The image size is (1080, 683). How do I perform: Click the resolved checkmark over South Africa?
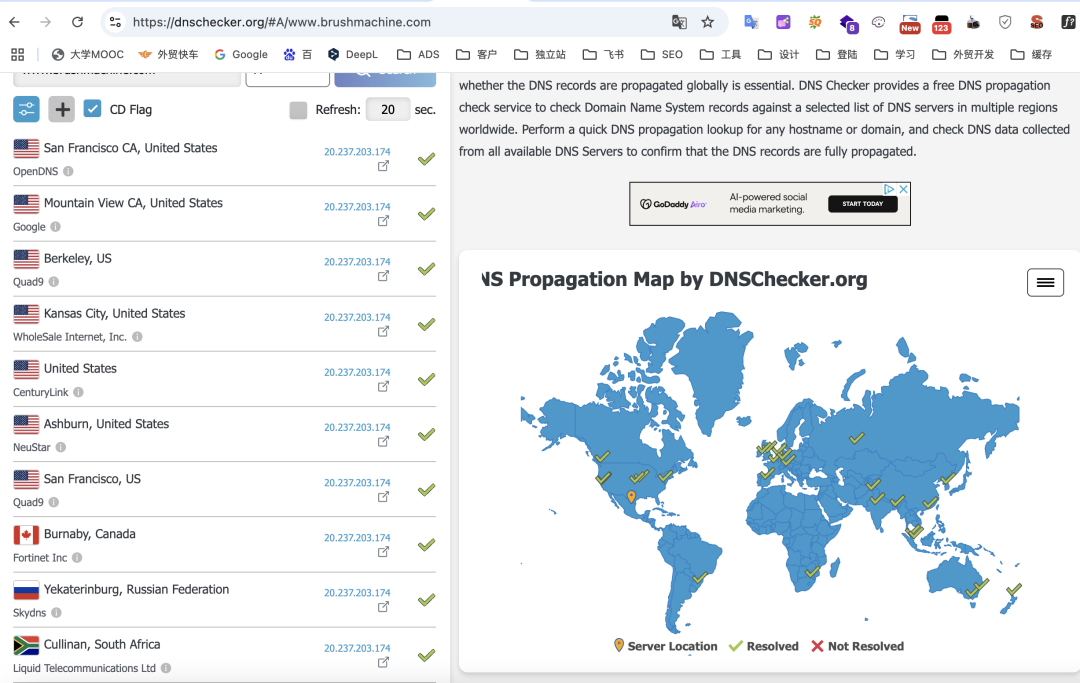coord(812,571)
